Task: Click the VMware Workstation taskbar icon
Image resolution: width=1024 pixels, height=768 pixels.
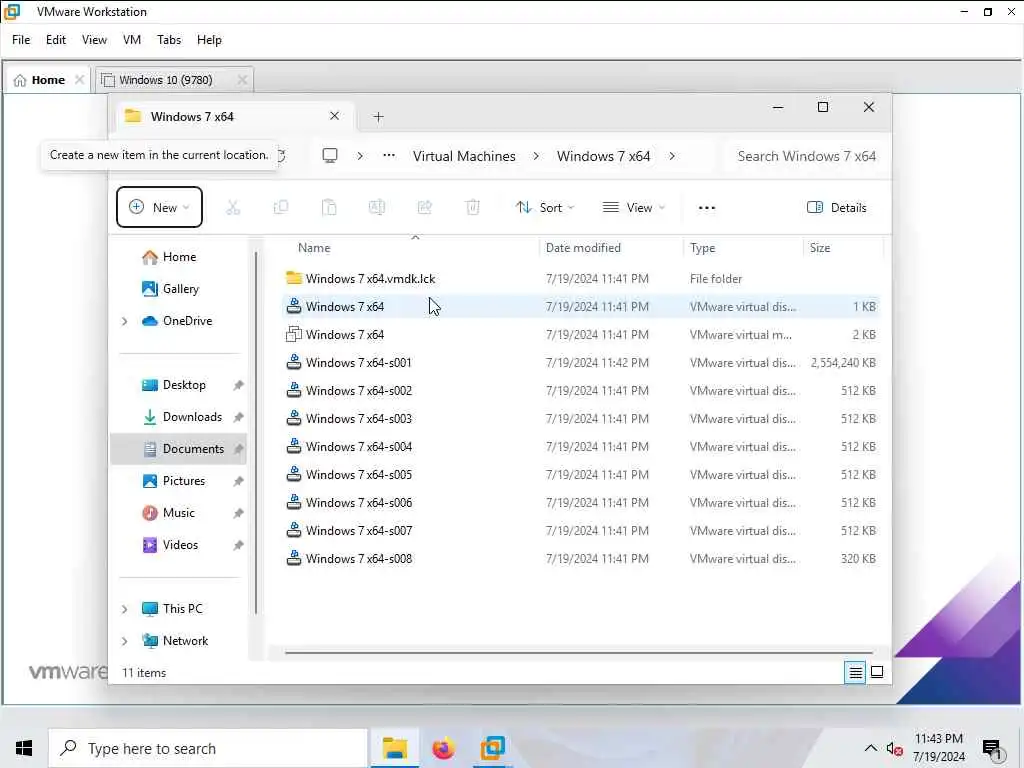Action: click(x=492, y=748)
